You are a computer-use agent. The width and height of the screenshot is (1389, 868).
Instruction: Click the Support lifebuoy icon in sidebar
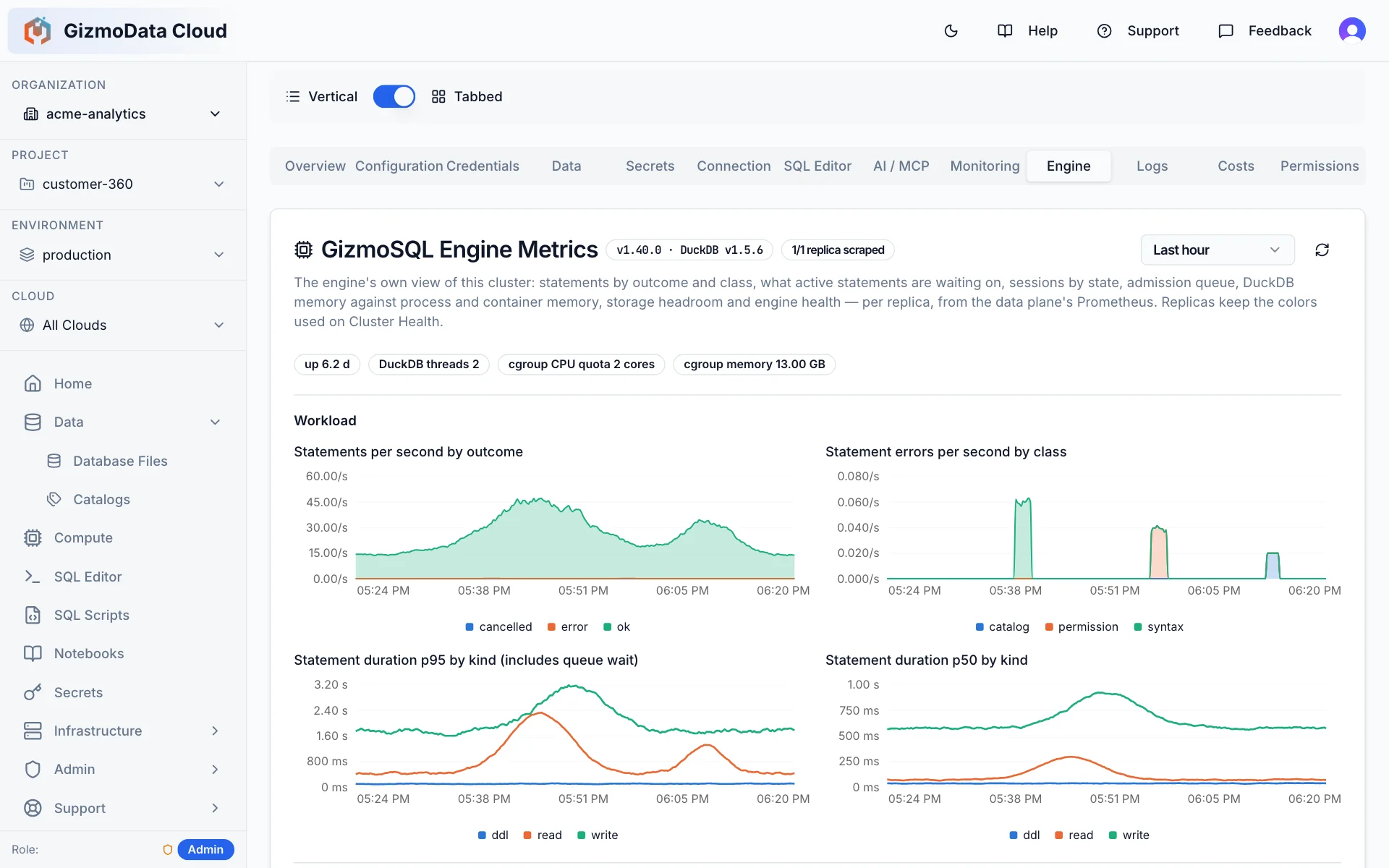tap(33, 808)
